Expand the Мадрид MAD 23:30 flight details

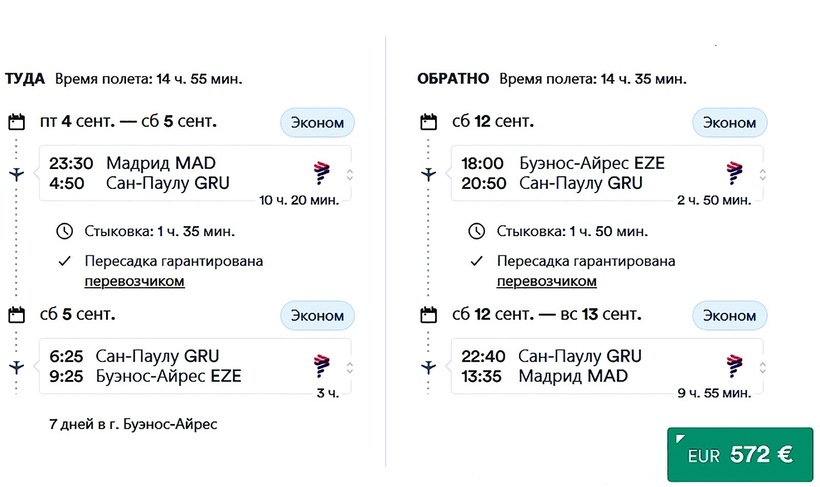348,174
